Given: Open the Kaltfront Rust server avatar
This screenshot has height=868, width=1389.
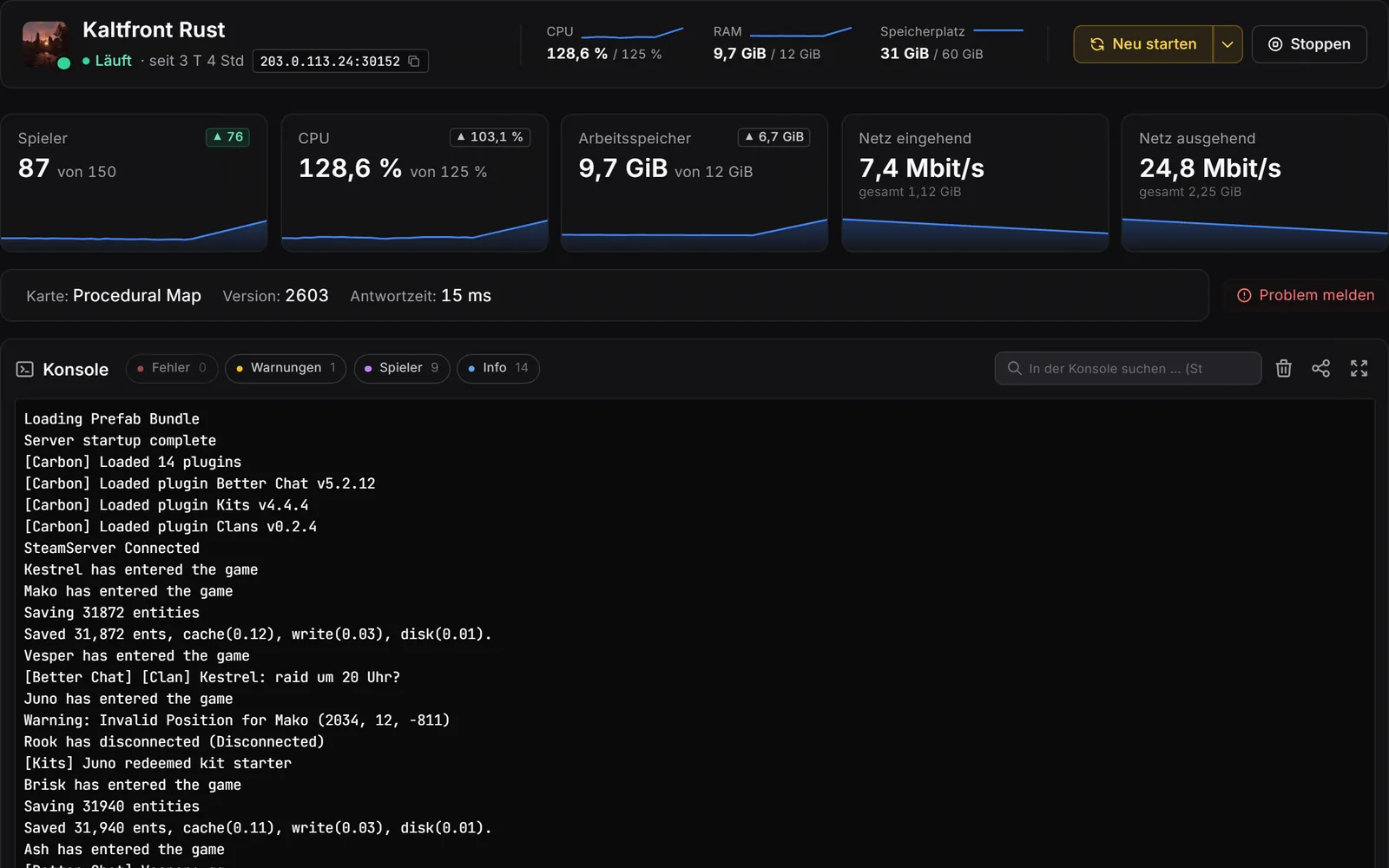Looking at the screenshot, I should (x=44, y=44).
